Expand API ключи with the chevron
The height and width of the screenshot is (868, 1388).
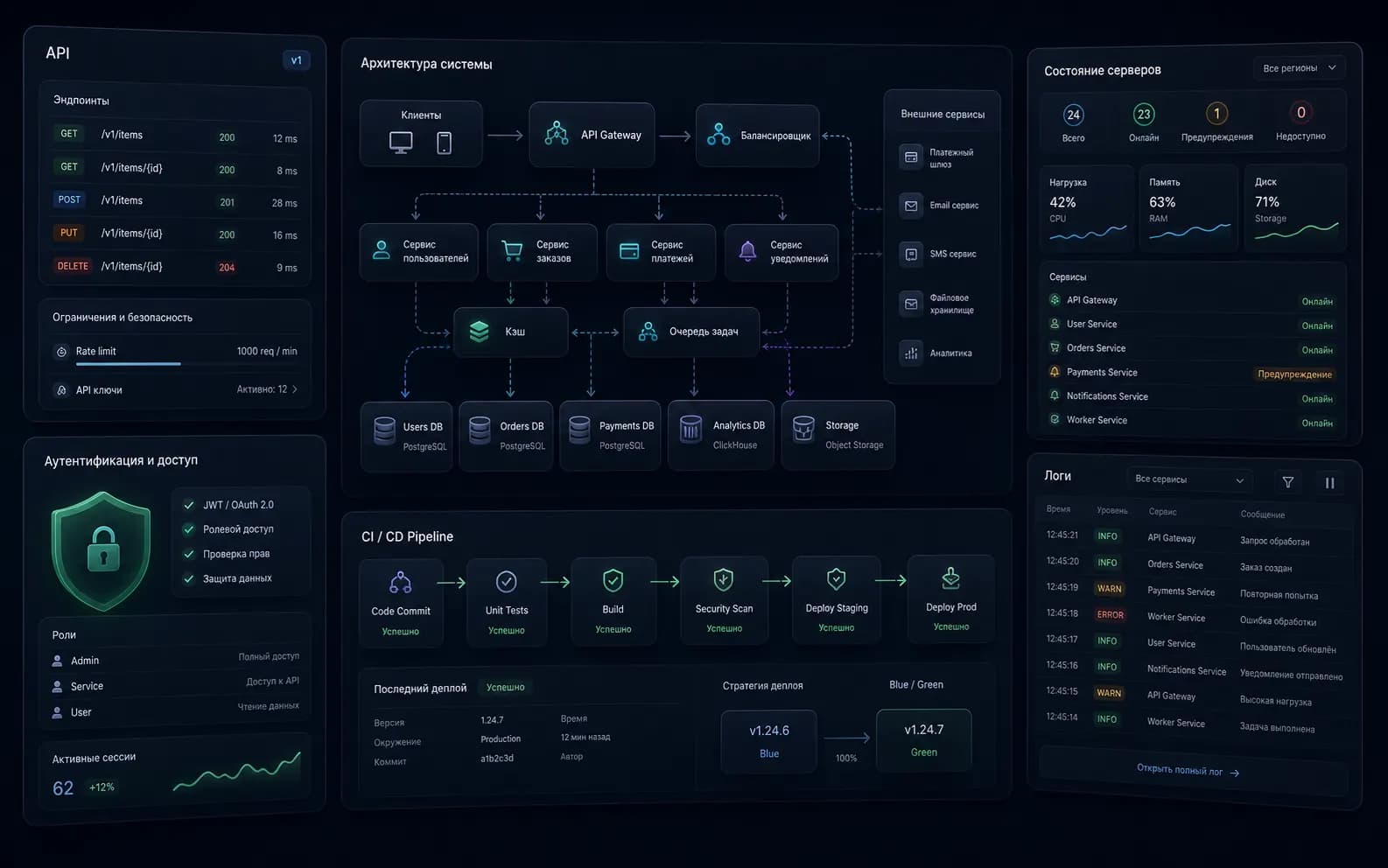pos(295,389)
